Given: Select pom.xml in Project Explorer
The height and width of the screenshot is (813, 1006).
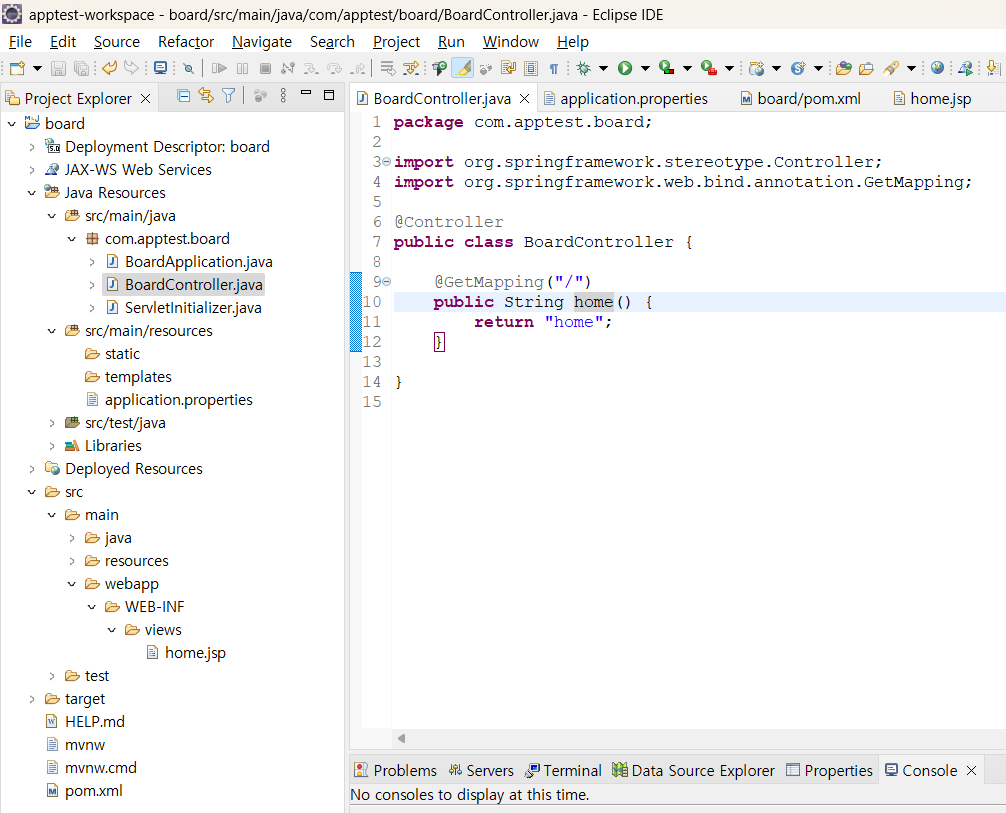Looking at the screenshot, I should 93,791.
